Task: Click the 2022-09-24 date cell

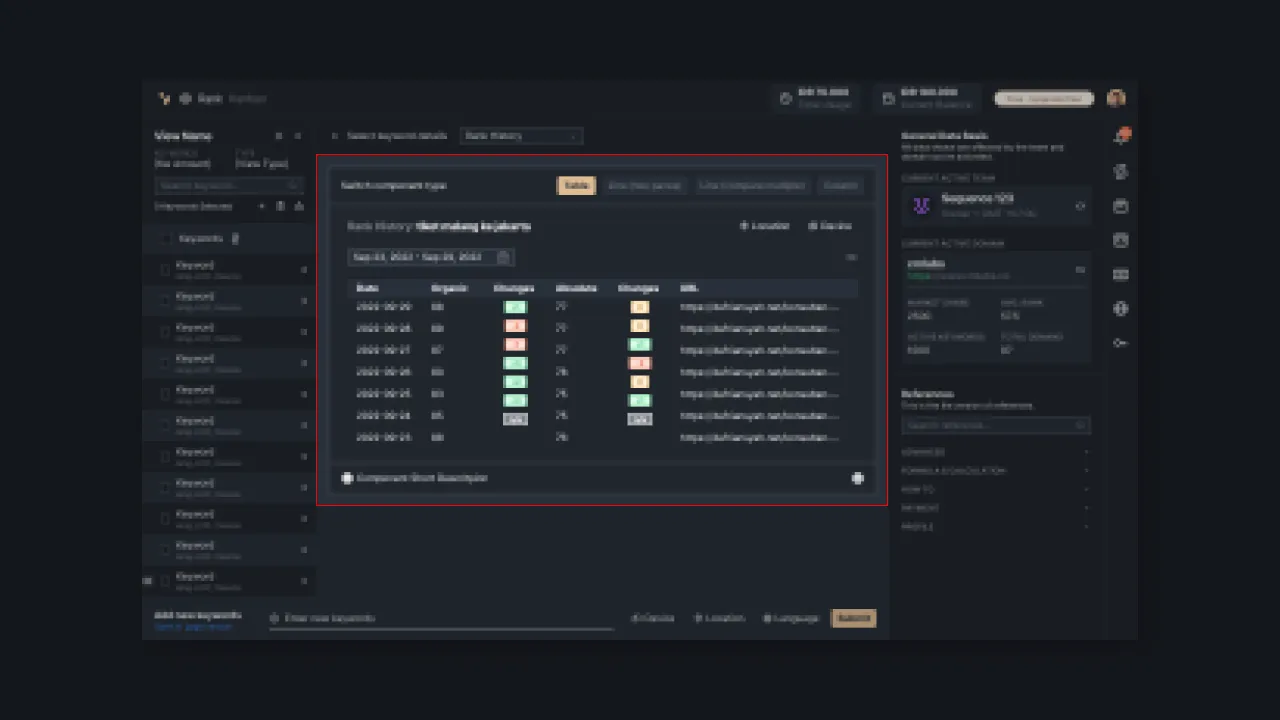Action: click(x=385, y=415)
